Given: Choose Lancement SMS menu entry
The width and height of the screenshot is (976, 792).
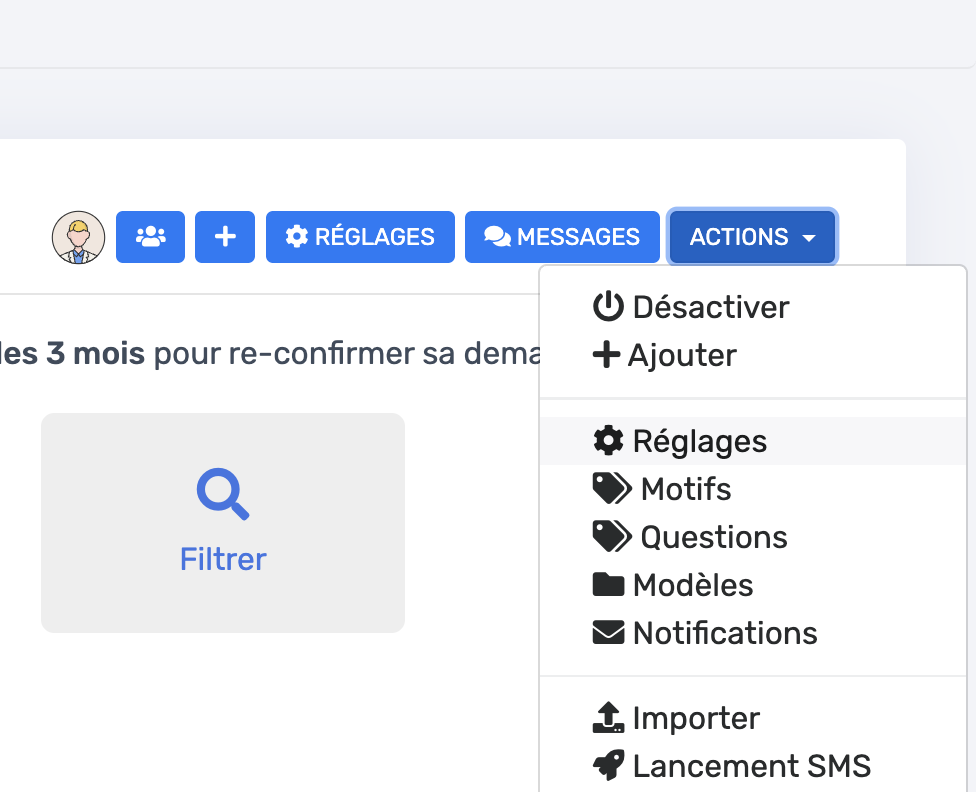Looking at the screenshot, I should point(753,766).
